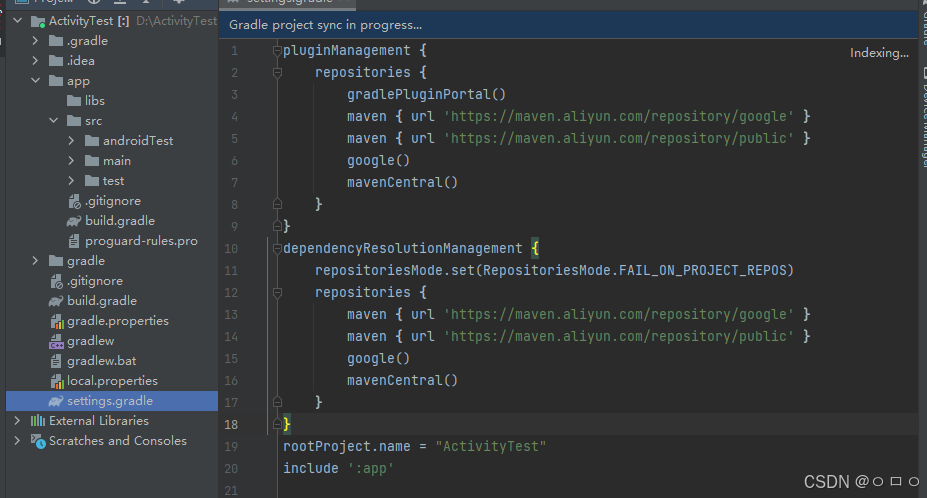This screenshot has width=927, height=498.
Task: Open the gradlew script file
Action: [90, 341]
